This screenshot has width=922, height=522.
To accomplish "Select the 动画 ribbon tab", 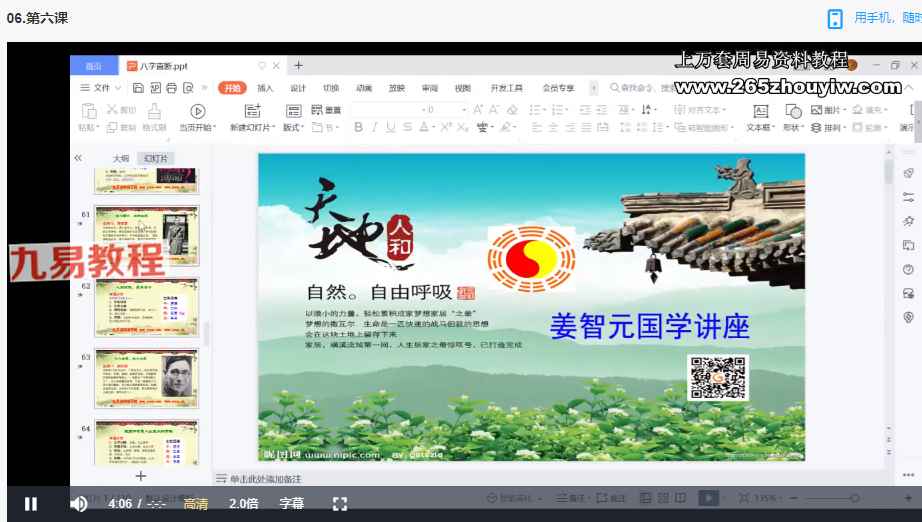I will [364, 88].
